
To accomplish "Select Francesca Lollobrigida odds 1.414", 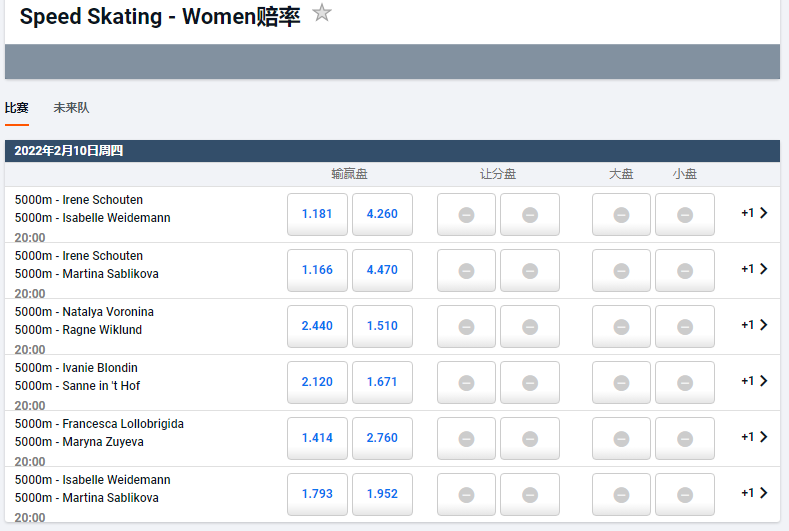I will pos(317,438).
